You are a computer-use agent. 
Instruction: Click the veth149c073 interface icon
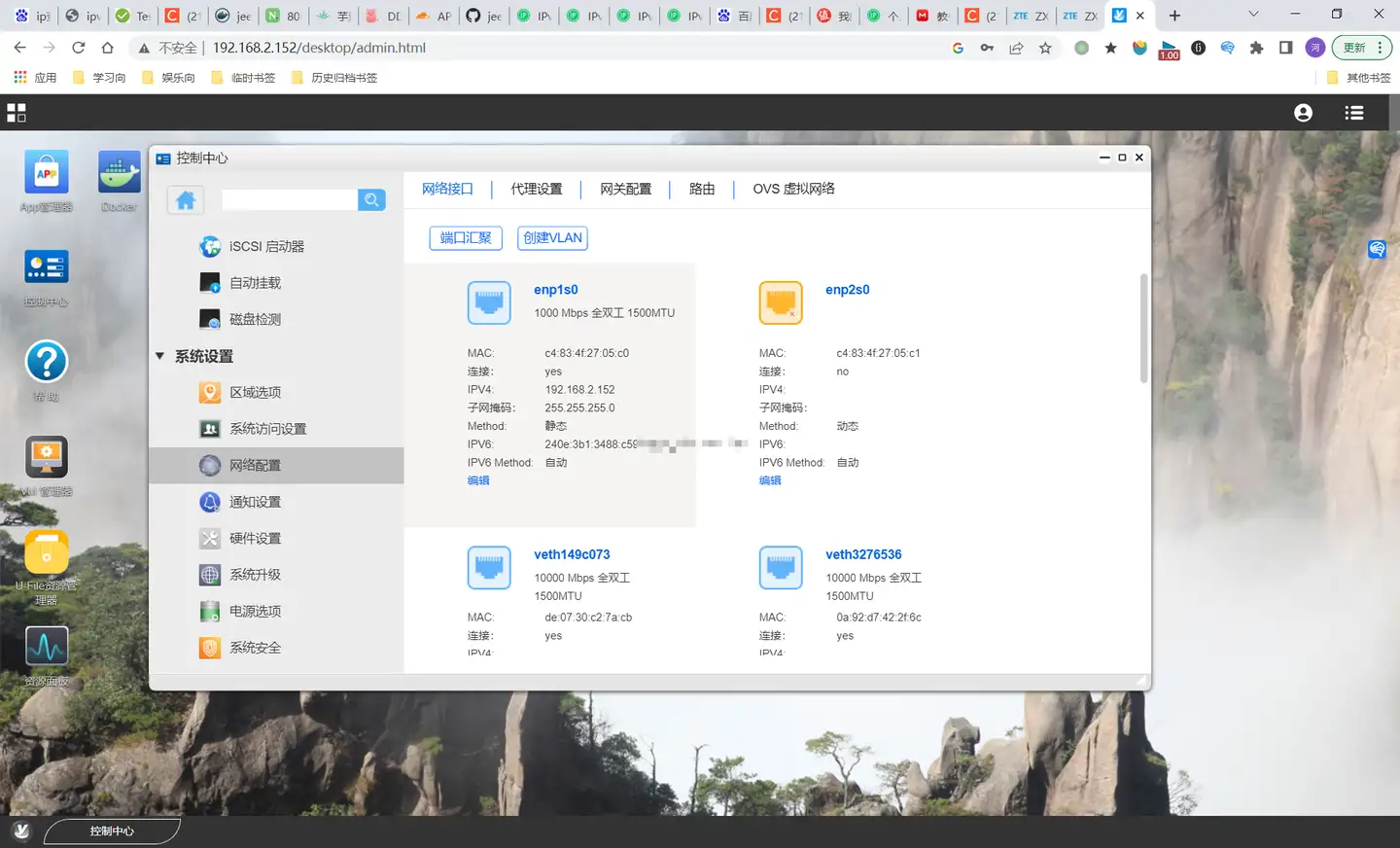click(489, 568)
